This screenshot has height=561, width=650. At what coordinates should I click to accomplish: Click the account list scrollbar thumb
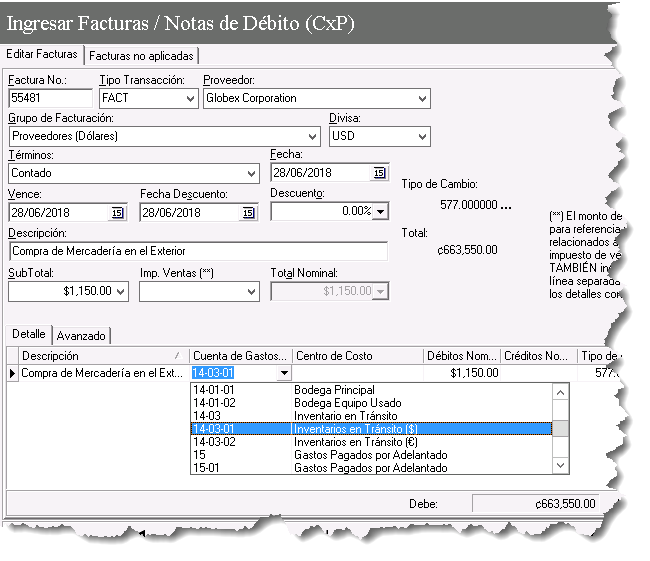pos(560,429)
